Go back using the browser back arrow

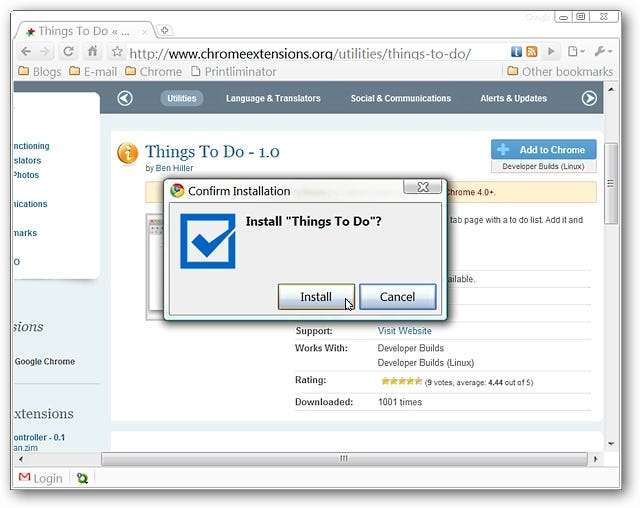(26, 51)
